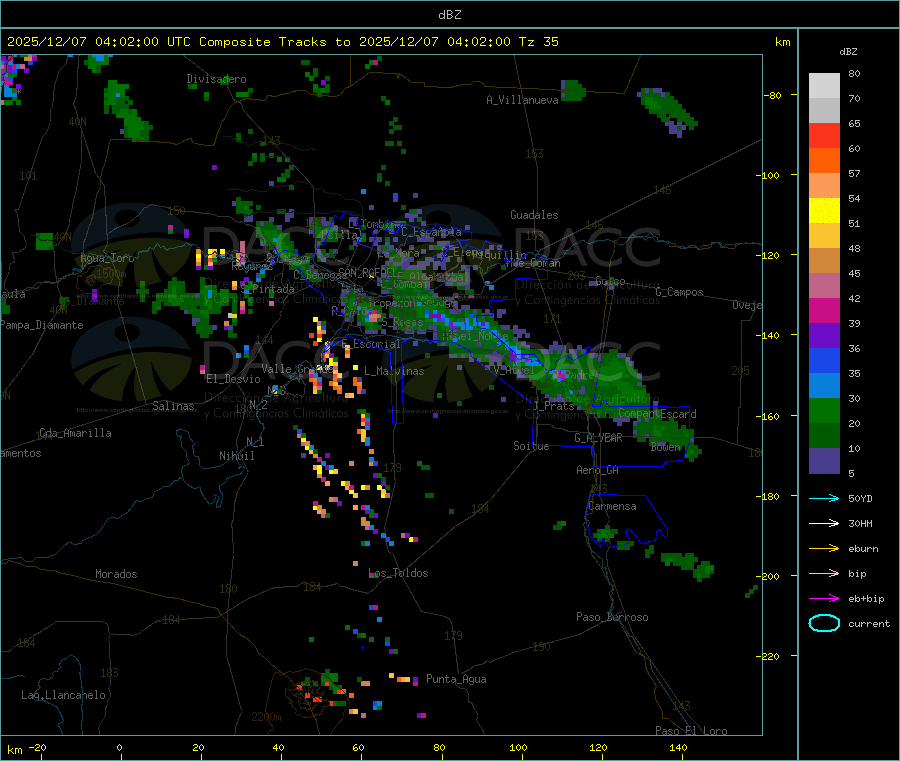The image size is (900, 761).
Task: Click the 'Cda_Amarilla' map label
Action: tap(75, 433)
